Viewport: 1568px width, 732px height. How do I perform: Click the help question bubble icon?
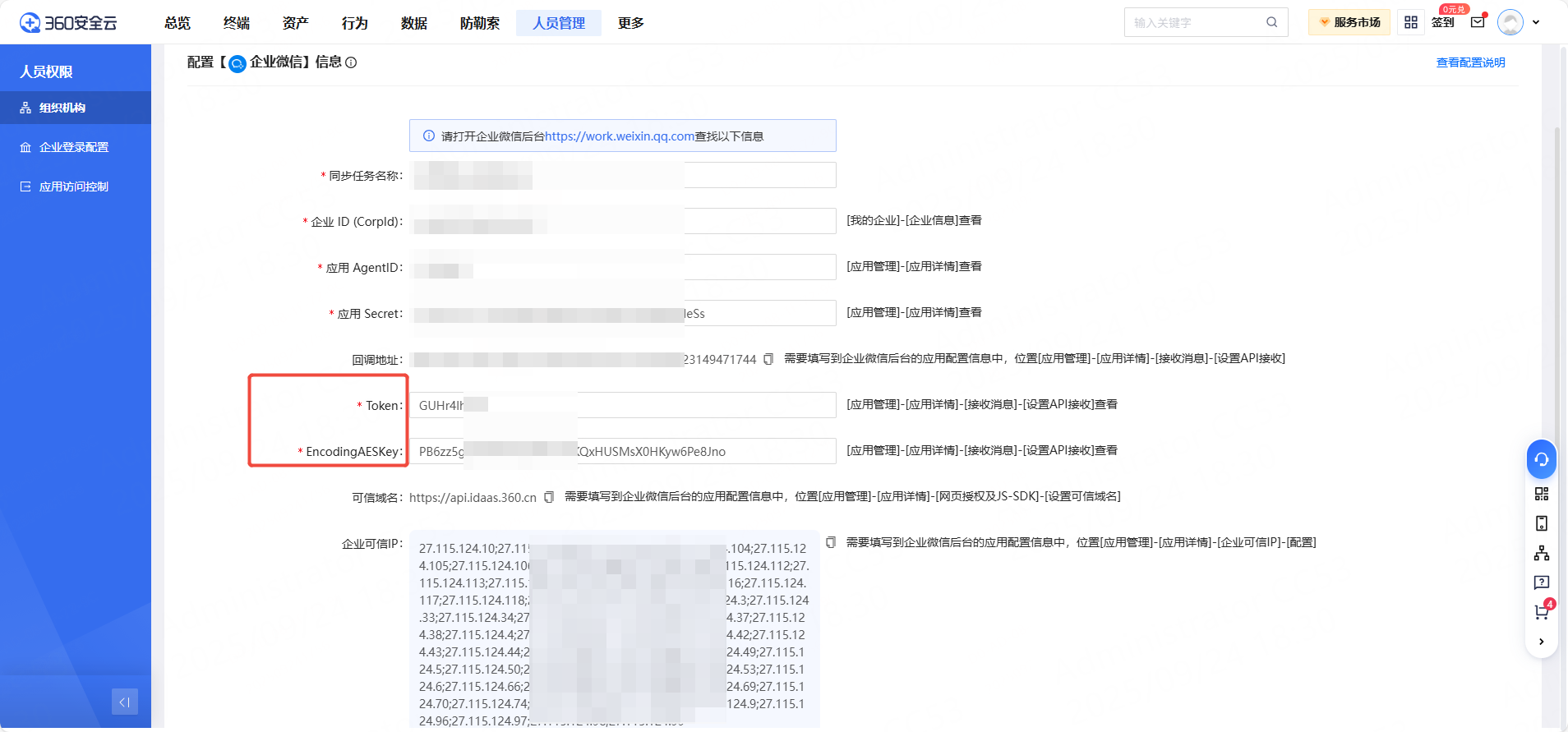coord(1541,582)
